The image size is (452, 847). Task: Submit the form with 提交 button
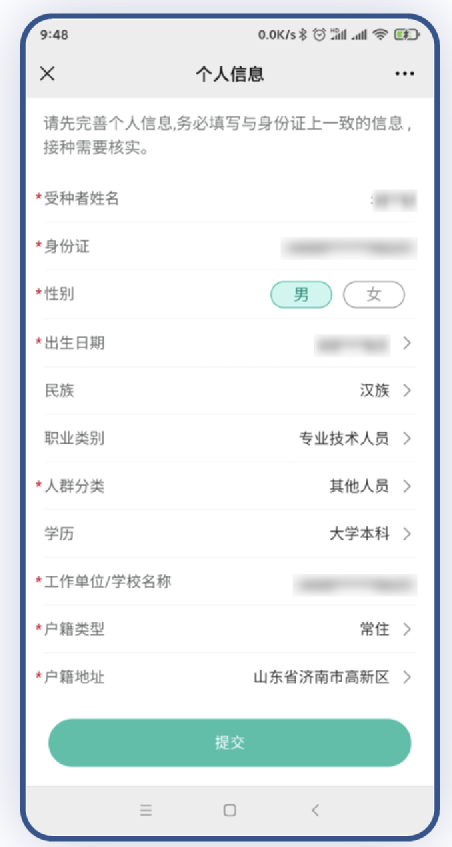230,743
